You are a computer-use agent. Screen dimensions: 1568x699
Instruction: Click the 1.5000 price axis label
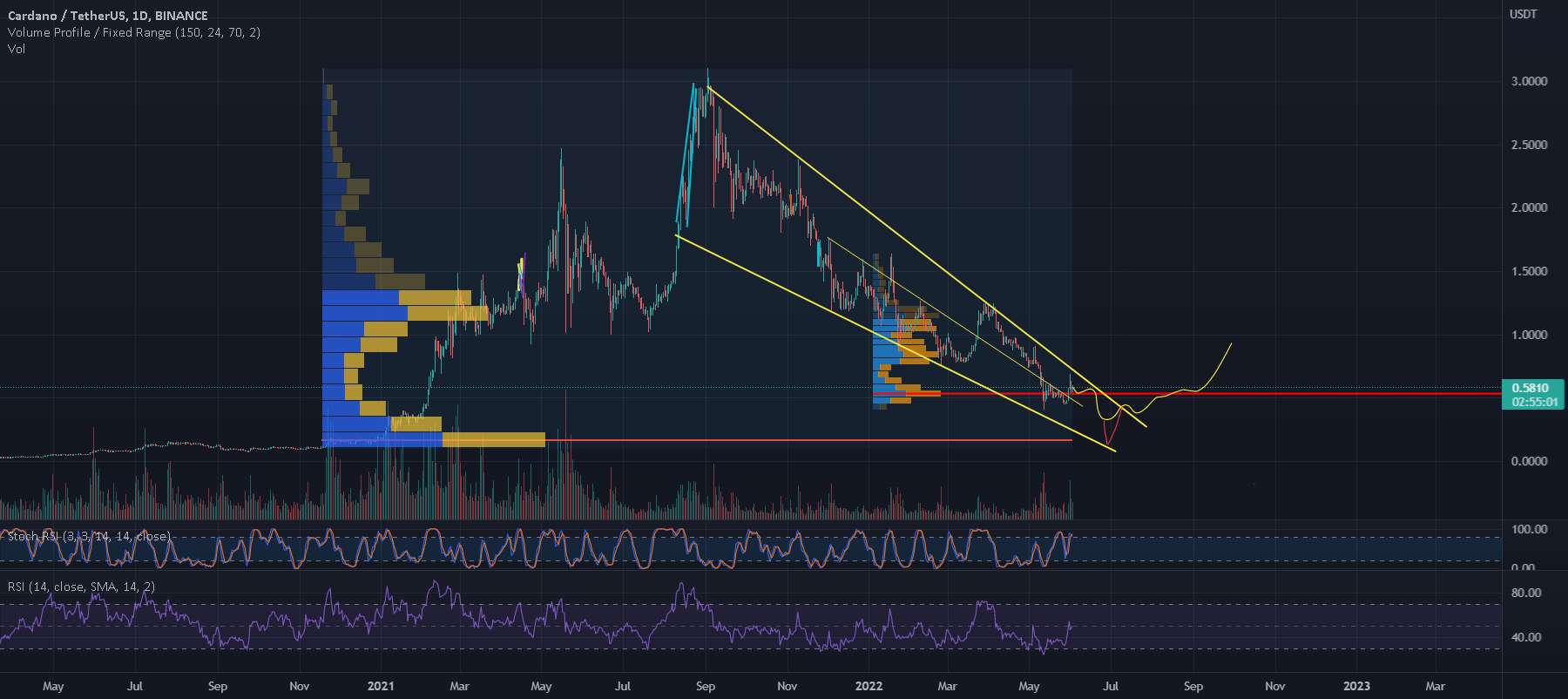coord(1529,271)
